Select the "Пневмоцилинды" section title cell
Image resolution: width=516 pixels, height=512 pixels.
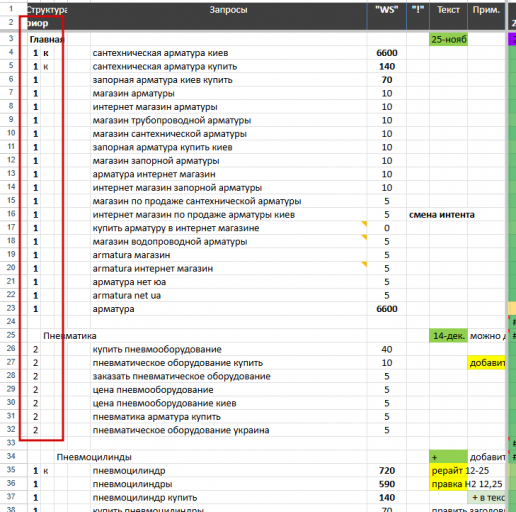click(x=94, y=457)
